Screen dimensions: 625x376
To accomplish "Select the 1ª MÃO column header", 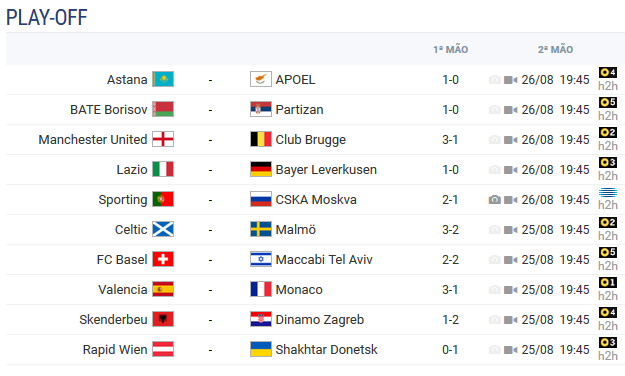I will tap(451, 49).
